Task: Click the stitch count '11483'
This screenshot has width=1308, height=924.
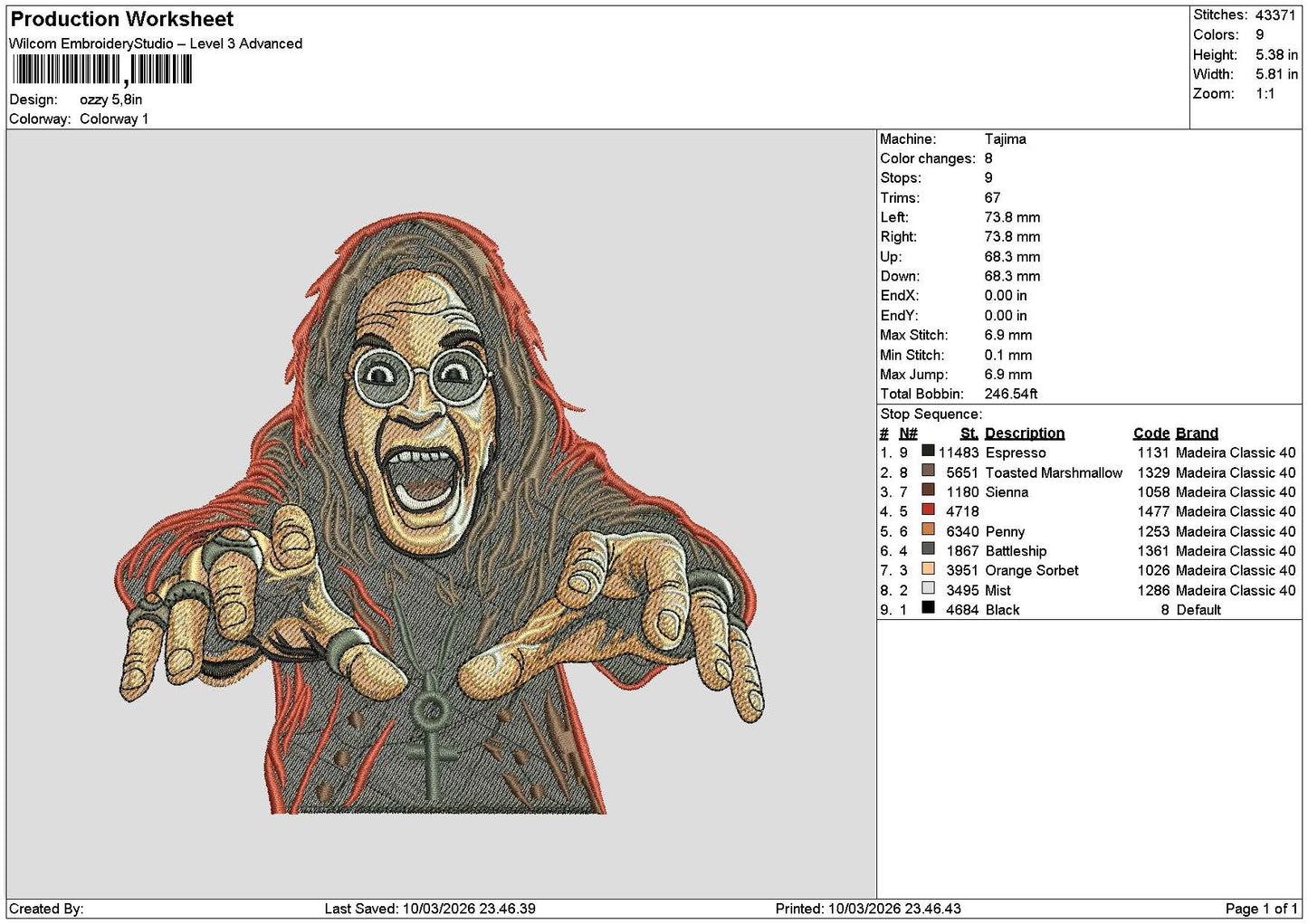Action: click(x=959, y=452)
